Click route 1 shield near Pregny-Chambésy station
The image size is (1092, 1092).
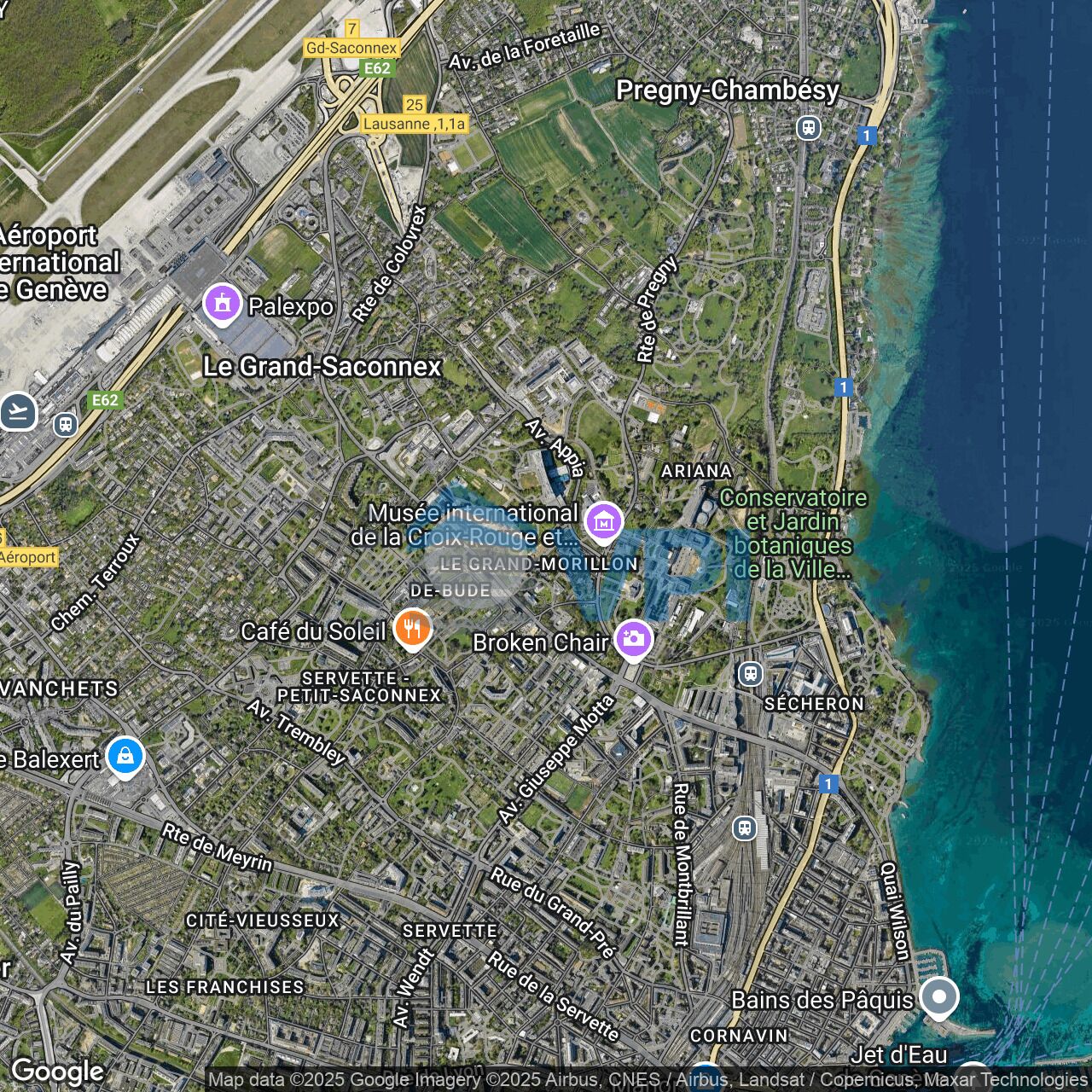[867, 136]
